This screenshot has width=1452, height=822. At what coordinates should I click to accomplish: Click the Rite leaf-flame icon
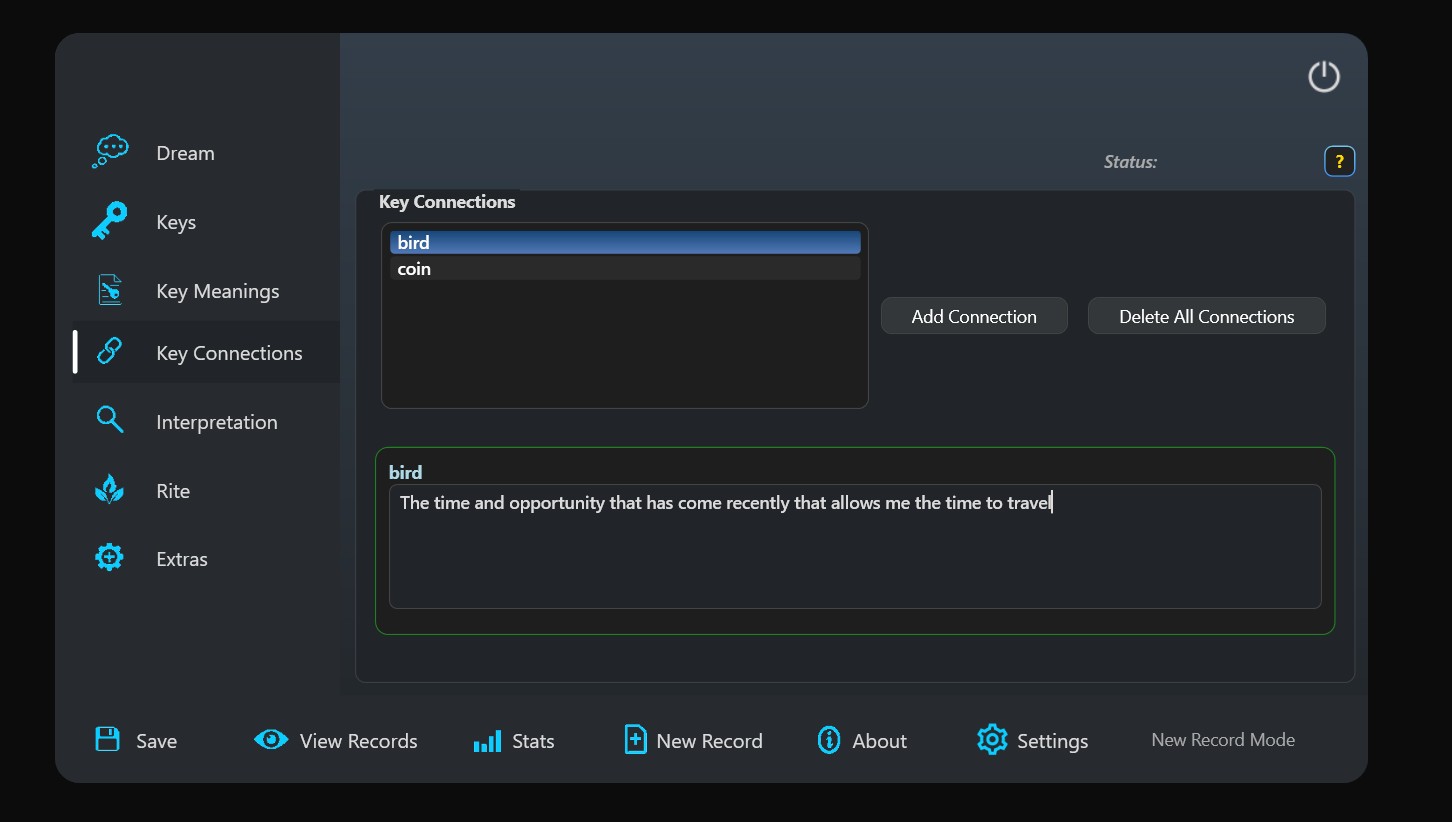[x=109, y=490]
